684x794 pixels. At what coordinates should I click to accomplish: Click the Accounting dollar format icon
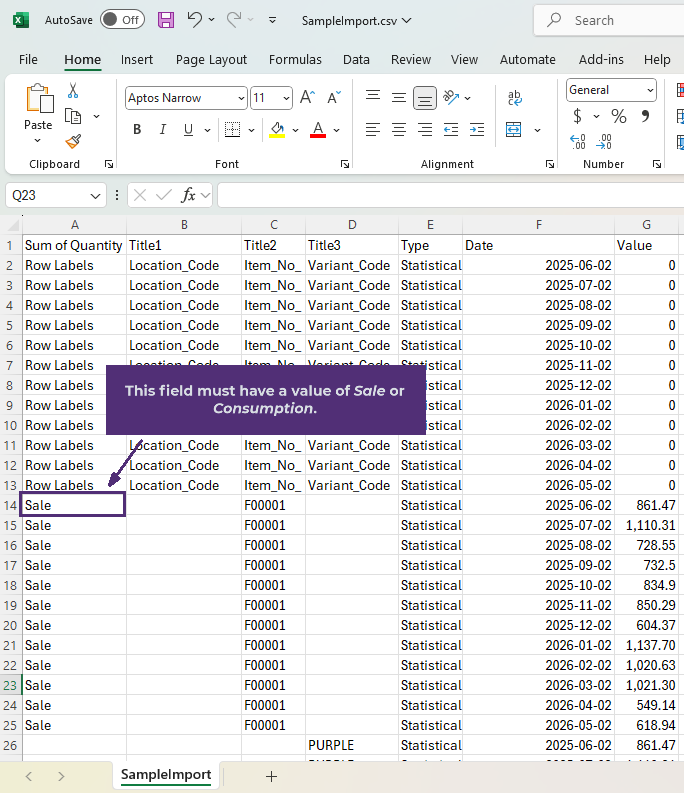coord(577,116)
